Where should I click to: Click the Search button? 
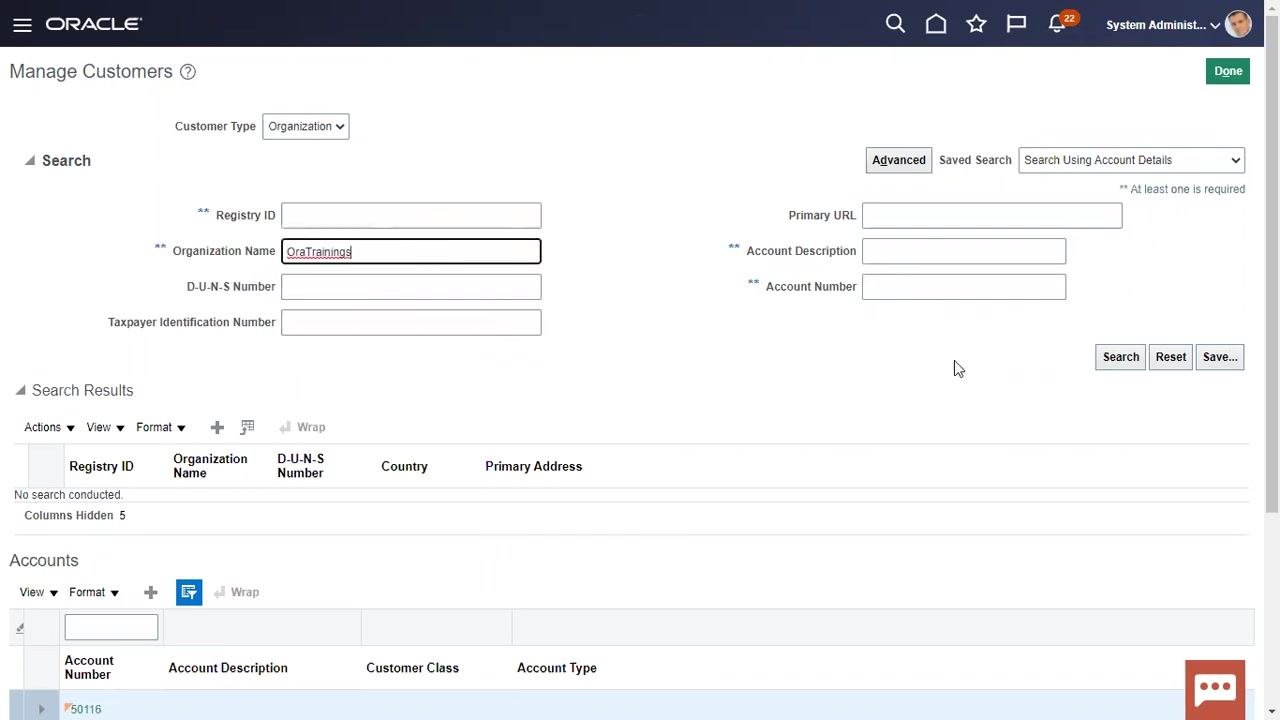[1120, 357]
